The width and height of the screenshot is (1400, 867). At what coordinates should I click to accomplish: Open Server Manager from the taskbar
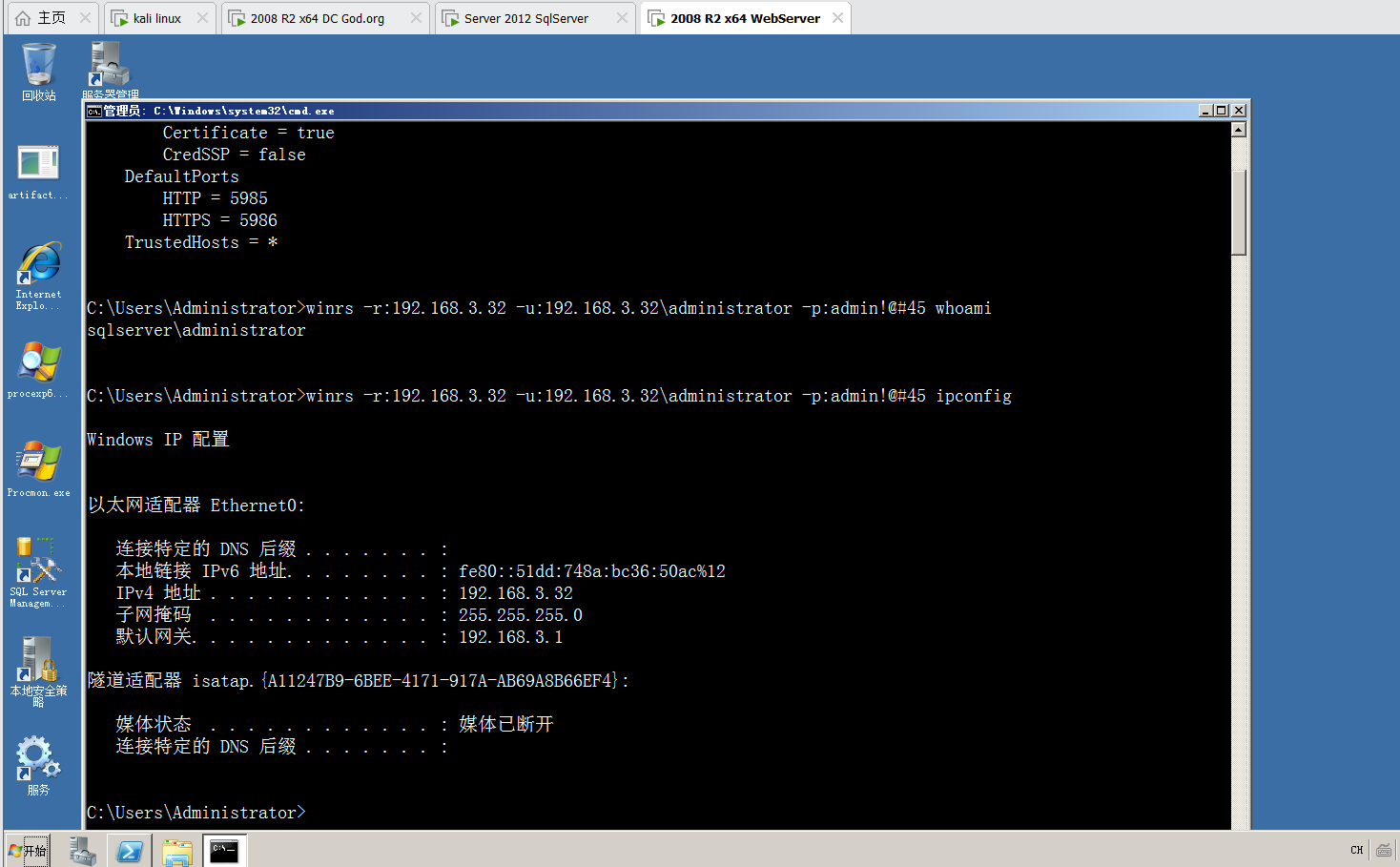point(83,851)
